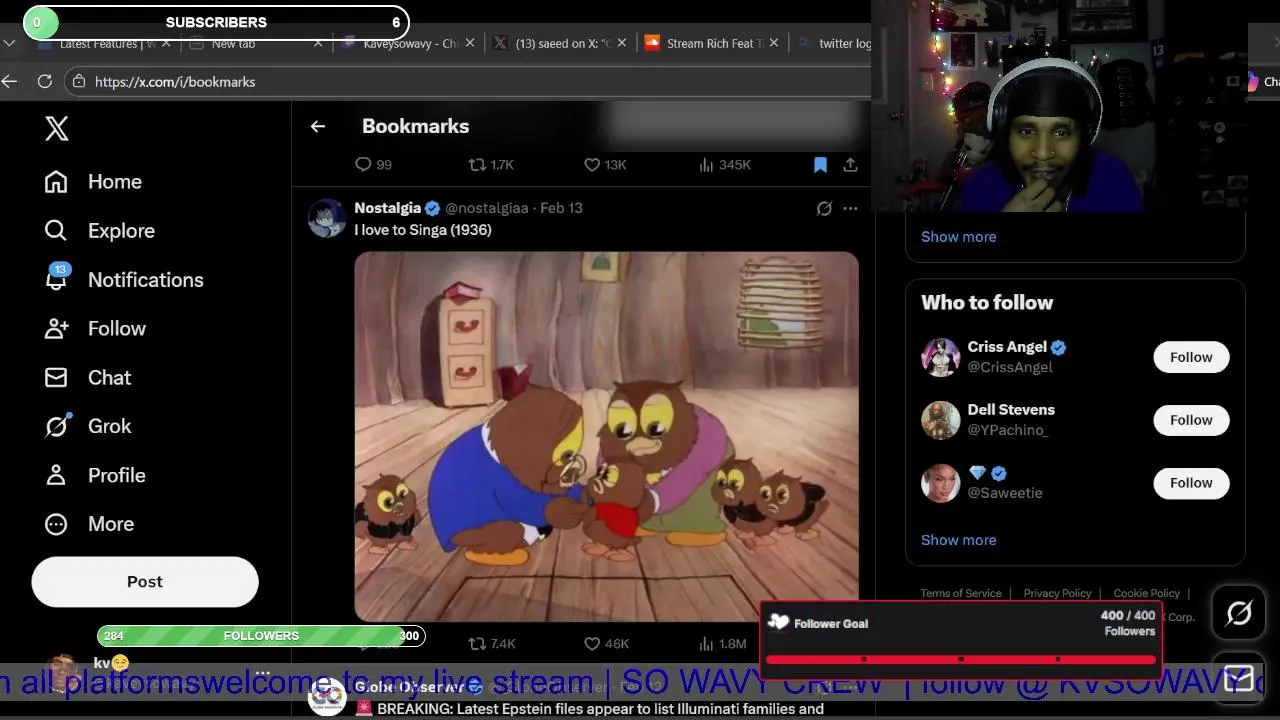Open @nostalgiaa handle link

[x=486, y=208]
